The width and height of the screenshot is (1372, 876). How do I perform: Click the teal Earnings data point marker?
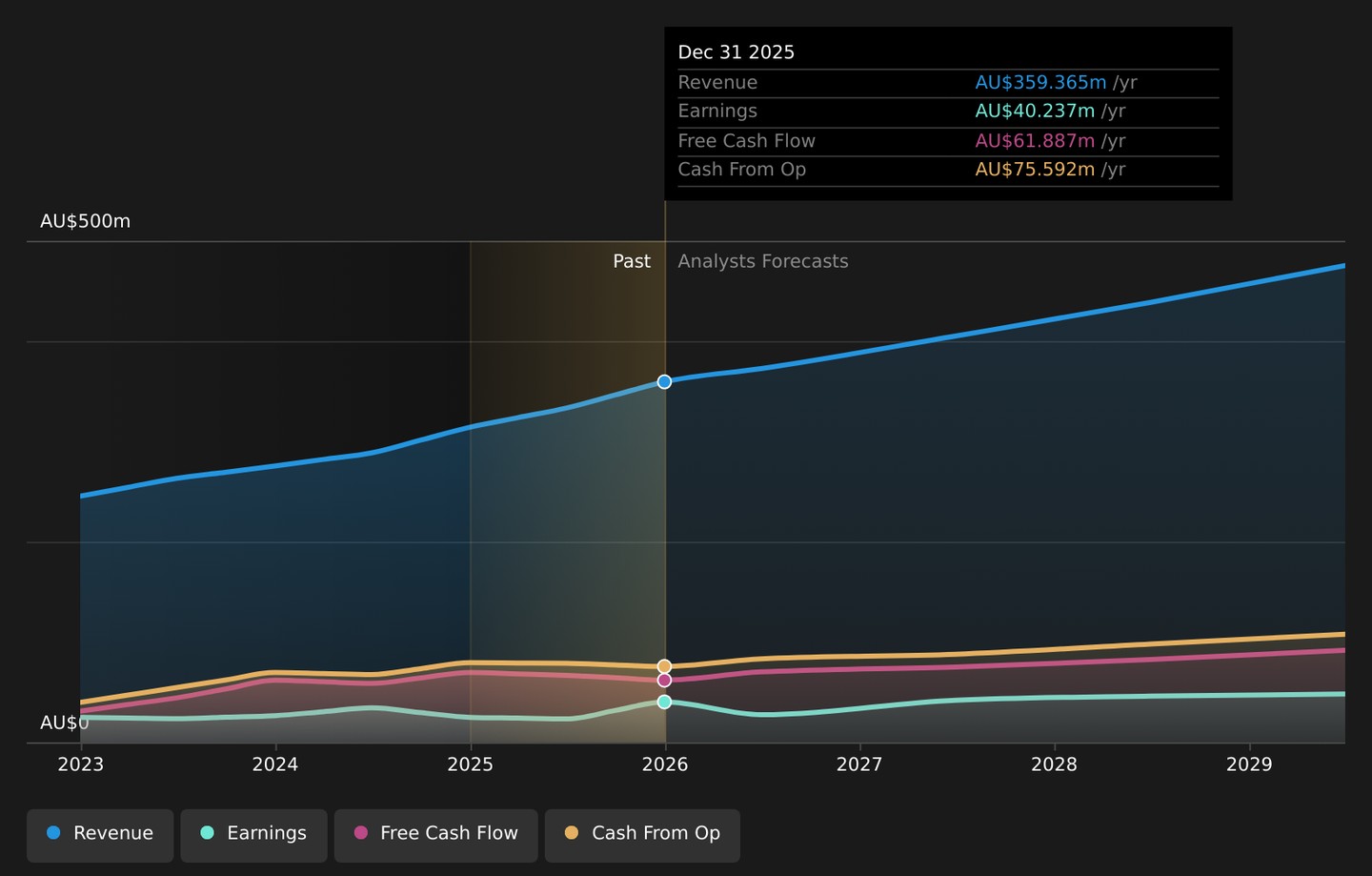664,702
